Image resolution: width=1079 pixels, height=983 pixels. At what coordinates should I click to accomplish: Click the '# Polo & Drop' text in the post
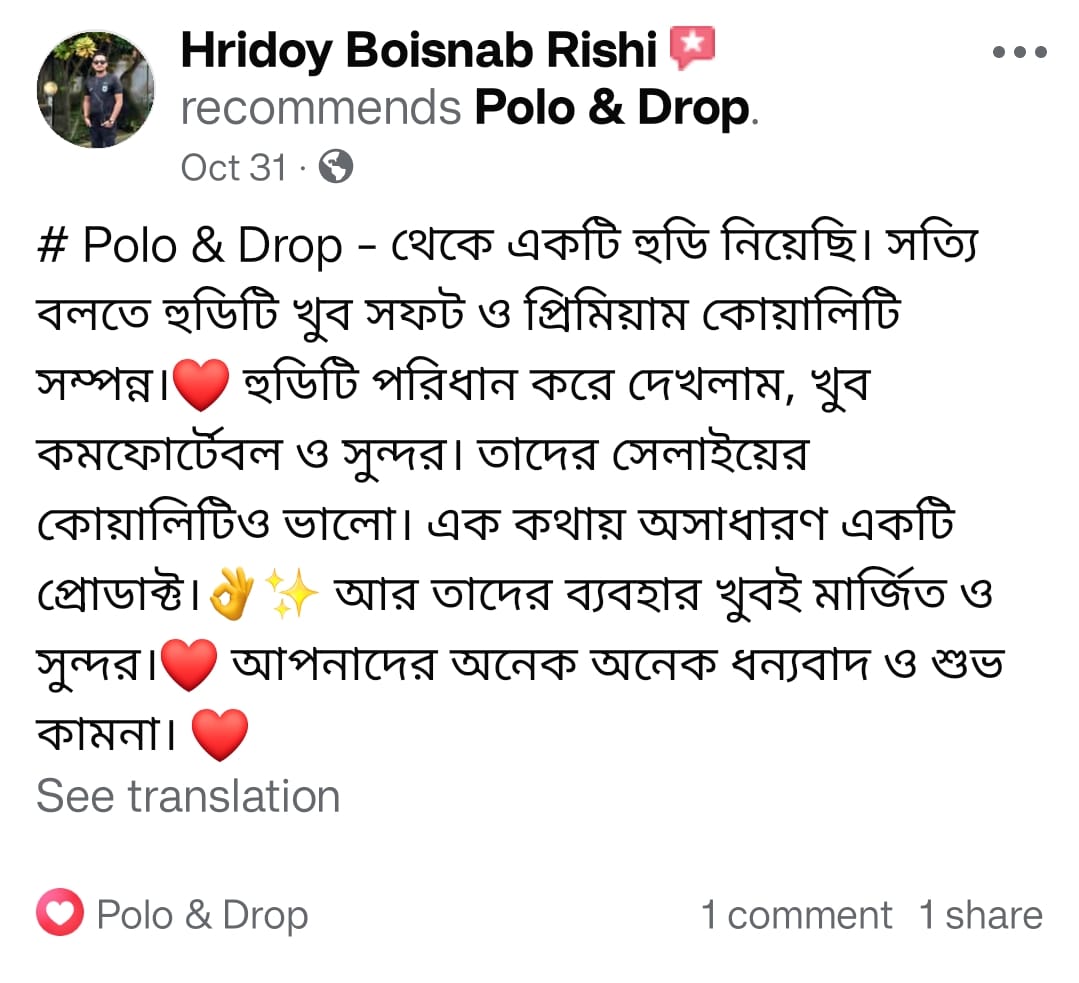click(x=188, y=247)
